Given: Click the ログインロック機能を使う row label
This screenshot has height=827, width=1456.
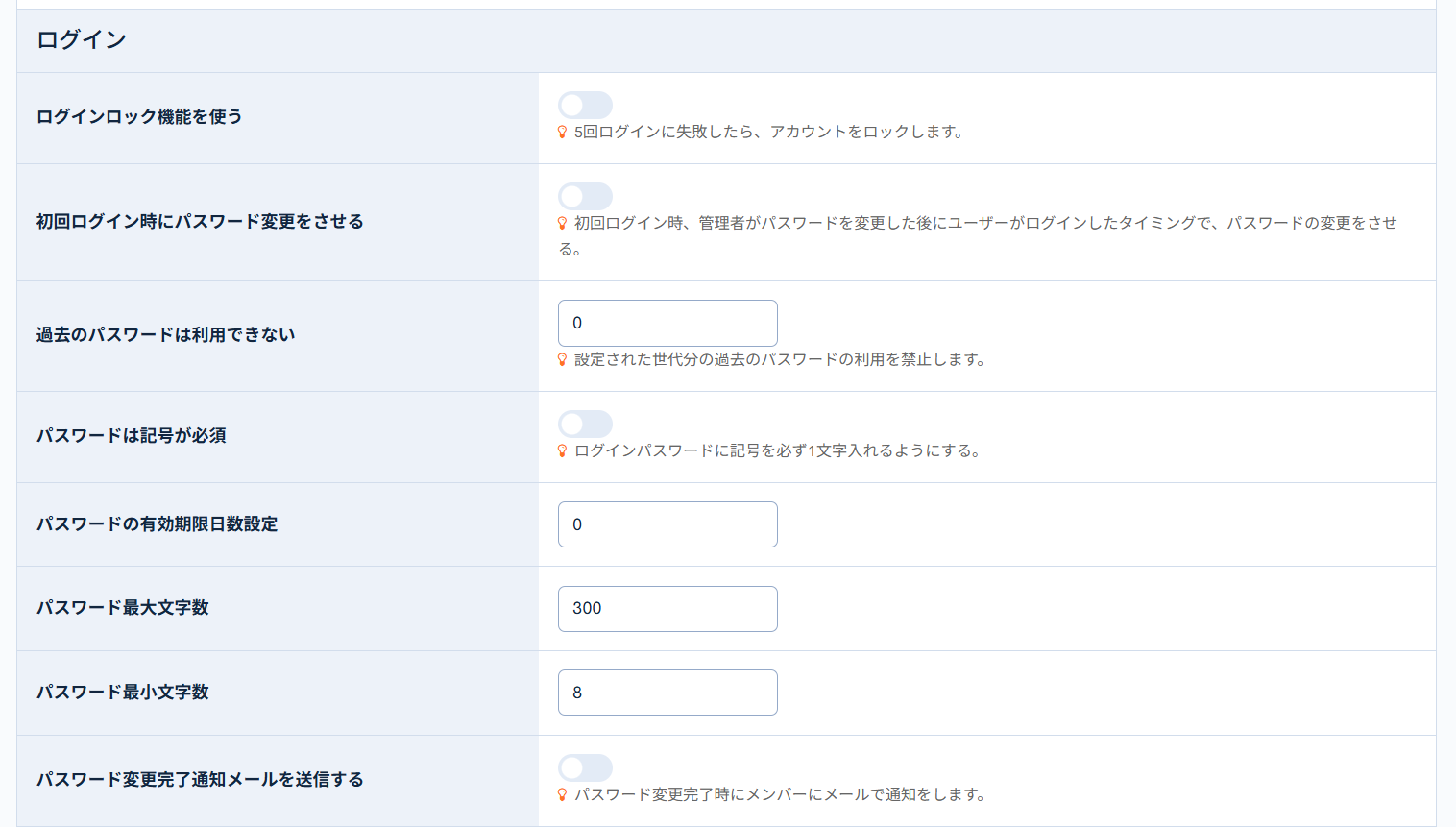Looking at the screenshot, I should pyautogui.click(x=137, y=116).
